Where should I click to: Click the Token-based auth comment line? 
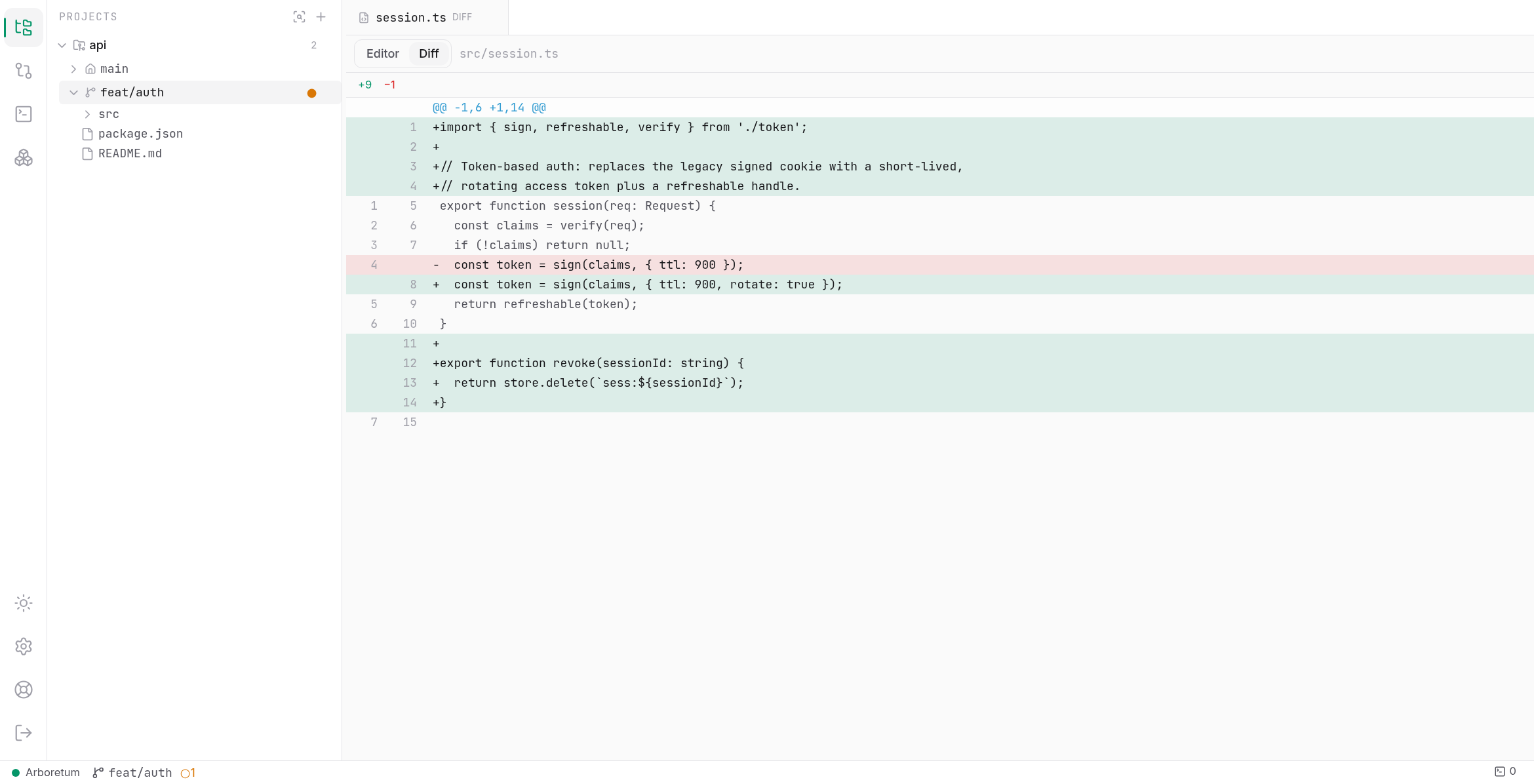(x=940, y=167)
